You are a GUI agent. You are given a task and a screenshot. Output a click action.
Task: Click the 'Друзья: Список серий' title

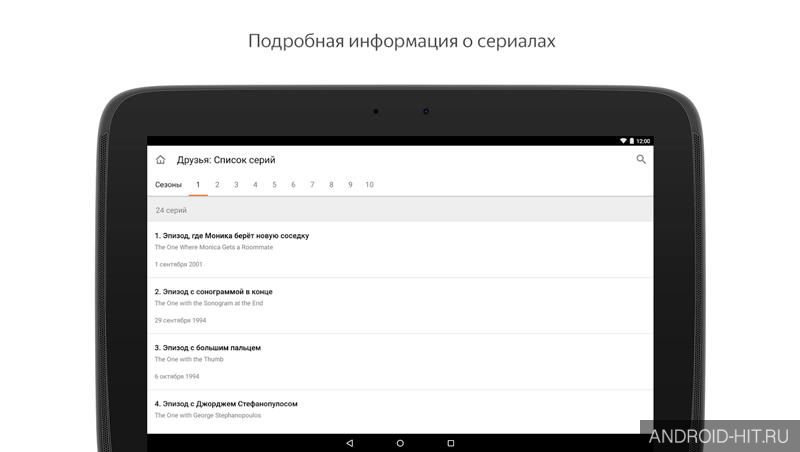point(226,160)
